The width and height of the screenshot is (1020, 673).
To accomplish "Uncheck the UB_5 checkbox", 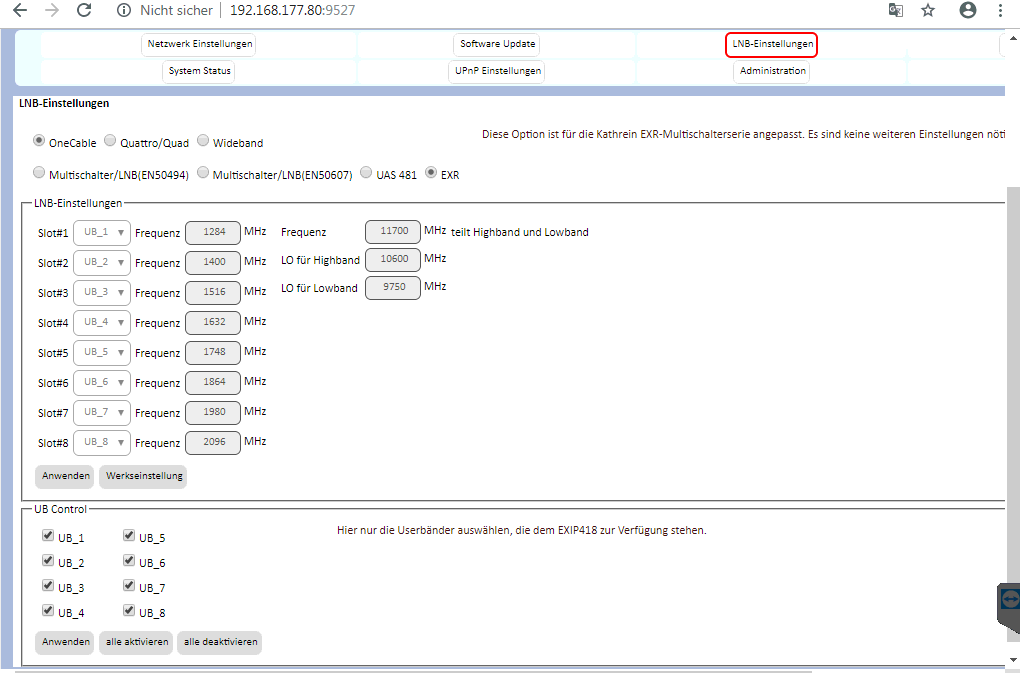I will 129,536.
